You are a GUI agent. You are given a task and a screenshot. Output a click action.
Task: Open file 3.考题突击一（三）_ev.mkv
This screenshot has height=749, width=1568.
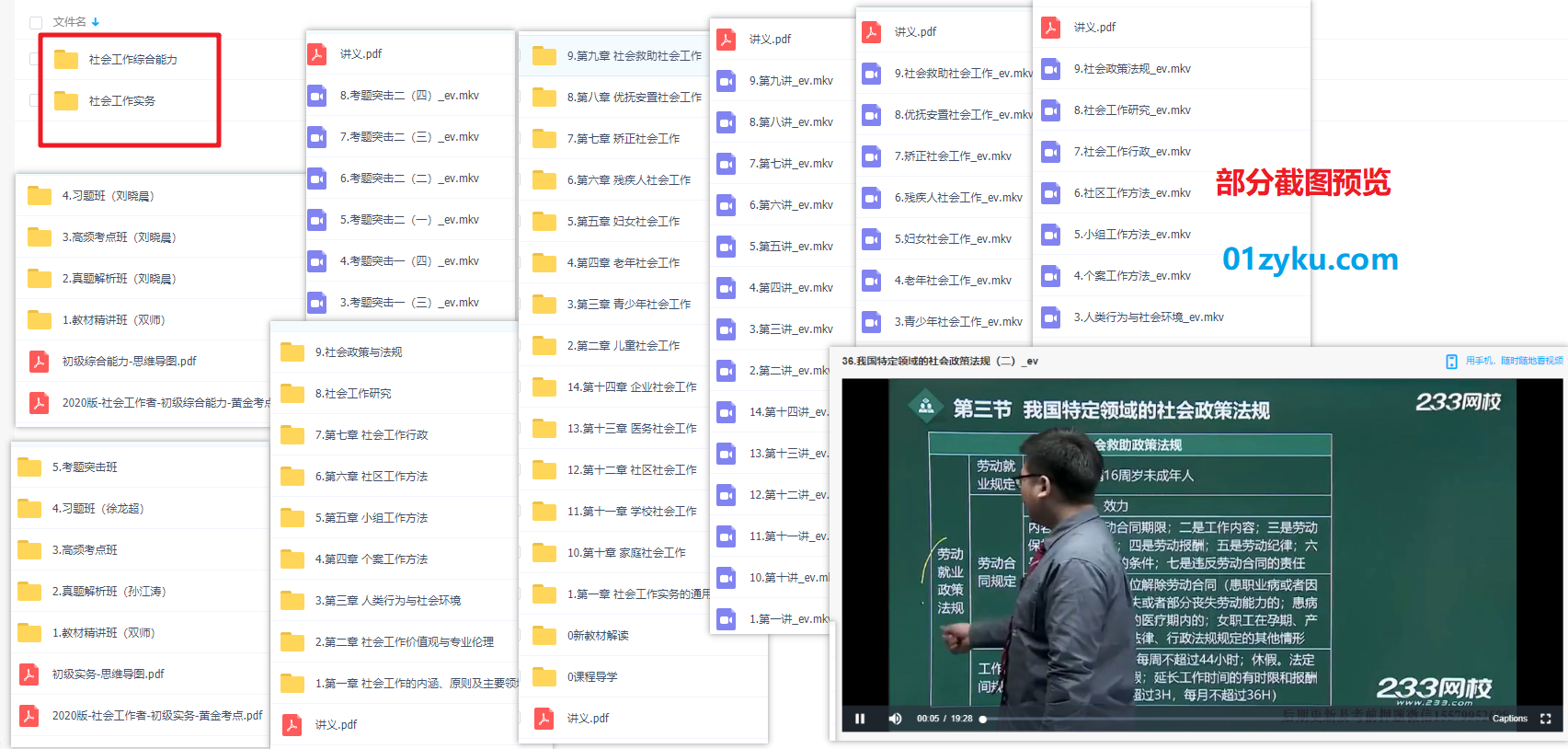point(410,303)
